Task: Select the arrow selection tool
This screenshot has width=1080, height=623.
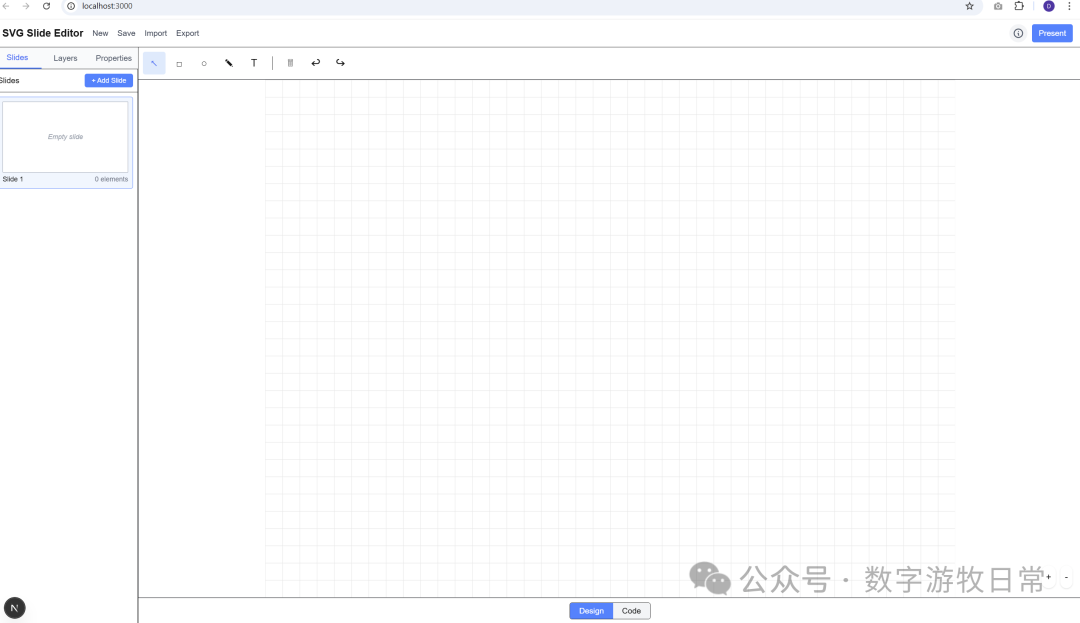Action: (x=154, y=63)
